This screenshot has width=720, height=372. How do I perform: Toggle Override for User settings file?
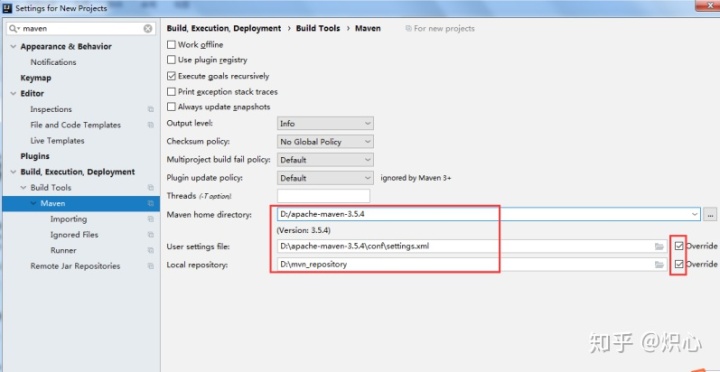(679, 246)
